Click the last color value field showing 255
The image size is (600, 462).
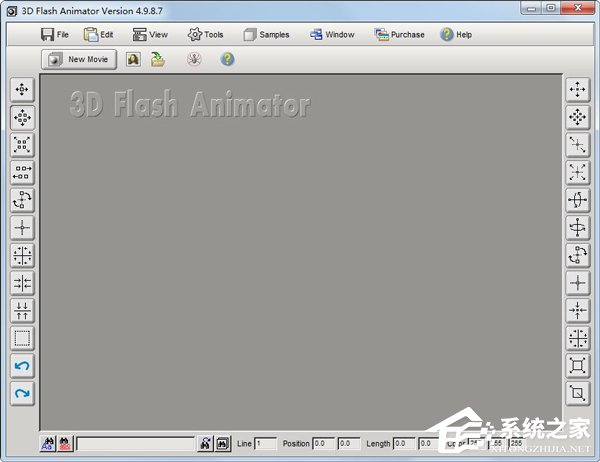[517, 443]
